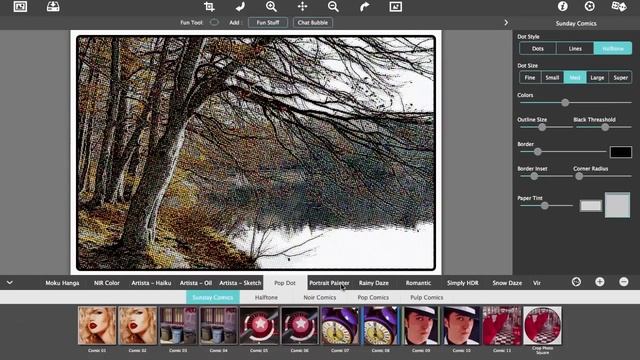Apply the Comic 05 preset thumbnail
Viewport: 640px width, 360px height.
coord(259,326)
